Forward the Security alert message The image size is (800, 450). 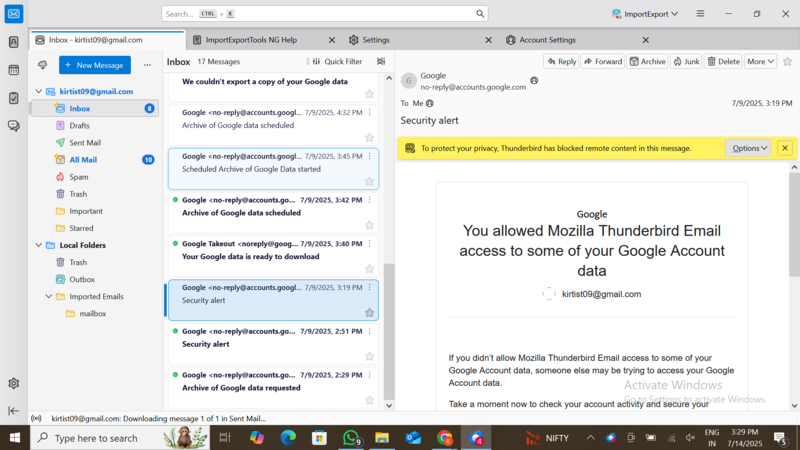coord(603,61)
